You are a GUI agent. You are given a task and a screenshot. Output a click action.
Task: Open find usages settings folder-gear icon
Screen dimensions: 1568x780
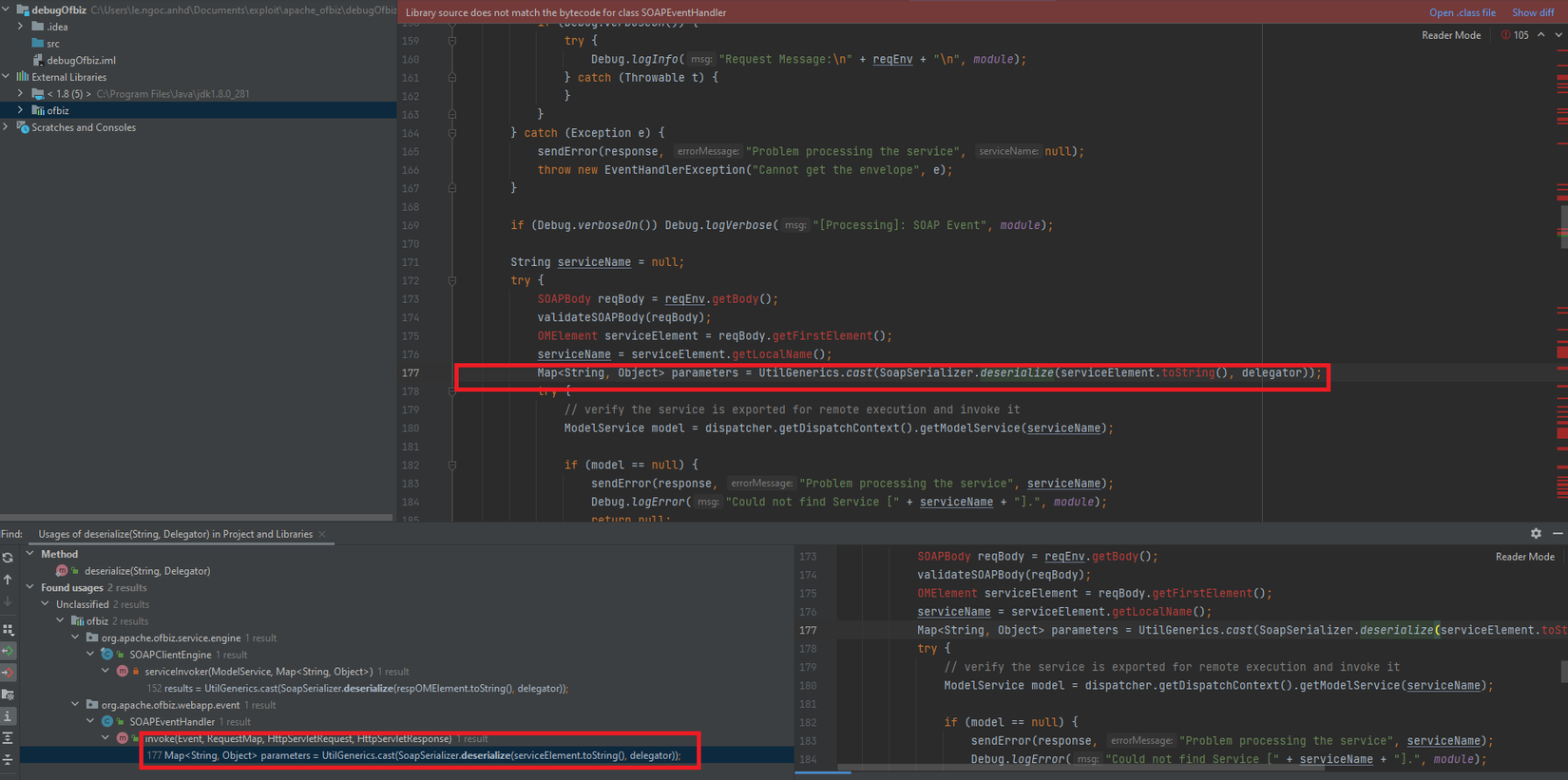[x=8, y=694]
